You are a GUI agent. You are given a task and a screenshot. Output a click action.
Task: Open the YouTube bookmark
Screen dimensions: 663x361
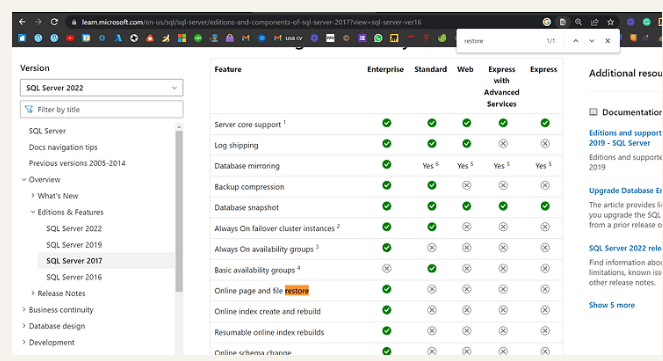tap(70, 38)
